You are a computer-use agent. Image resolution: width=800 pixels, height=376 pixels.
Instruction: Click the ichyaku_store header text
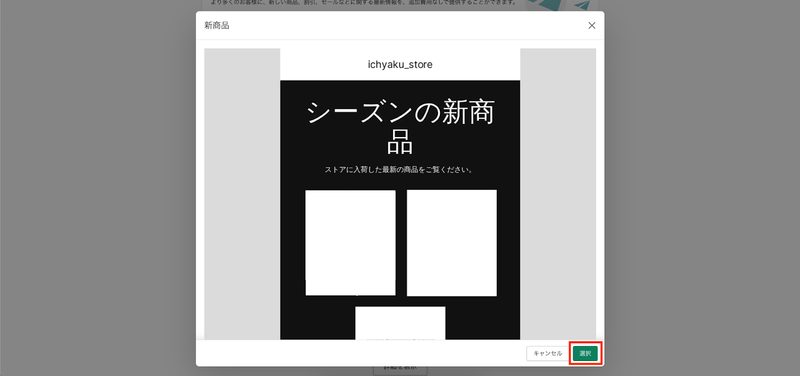pyautogui.click(x=400, y=64)
